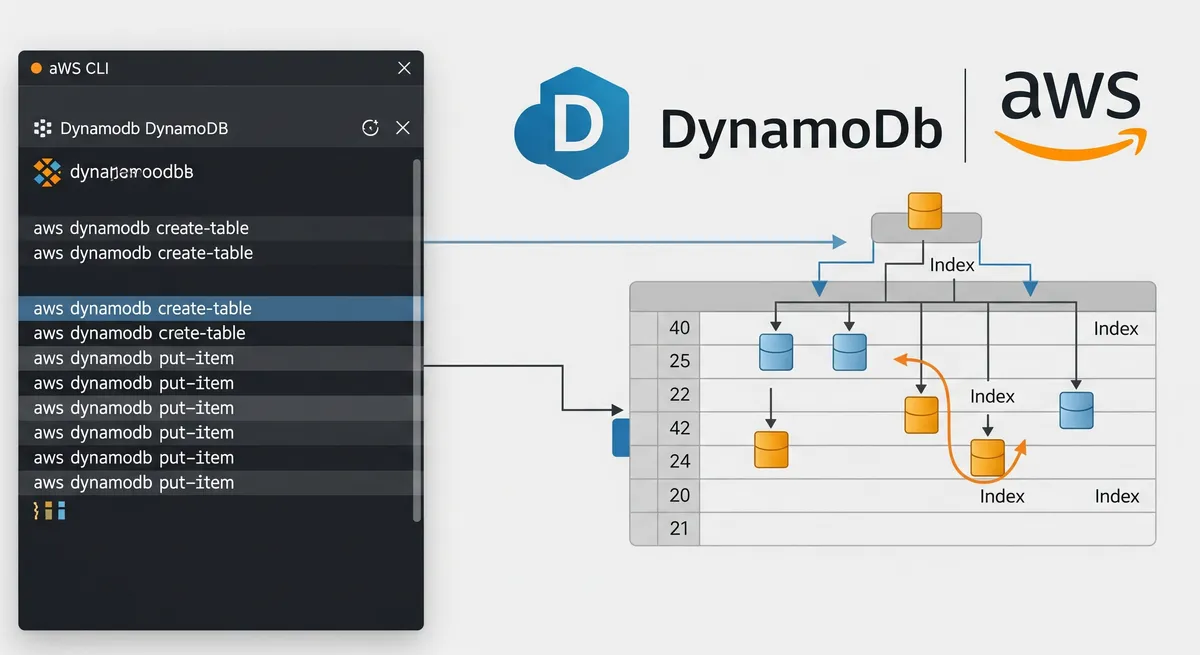Click the refresh icon in the search bar

(370, 127)
